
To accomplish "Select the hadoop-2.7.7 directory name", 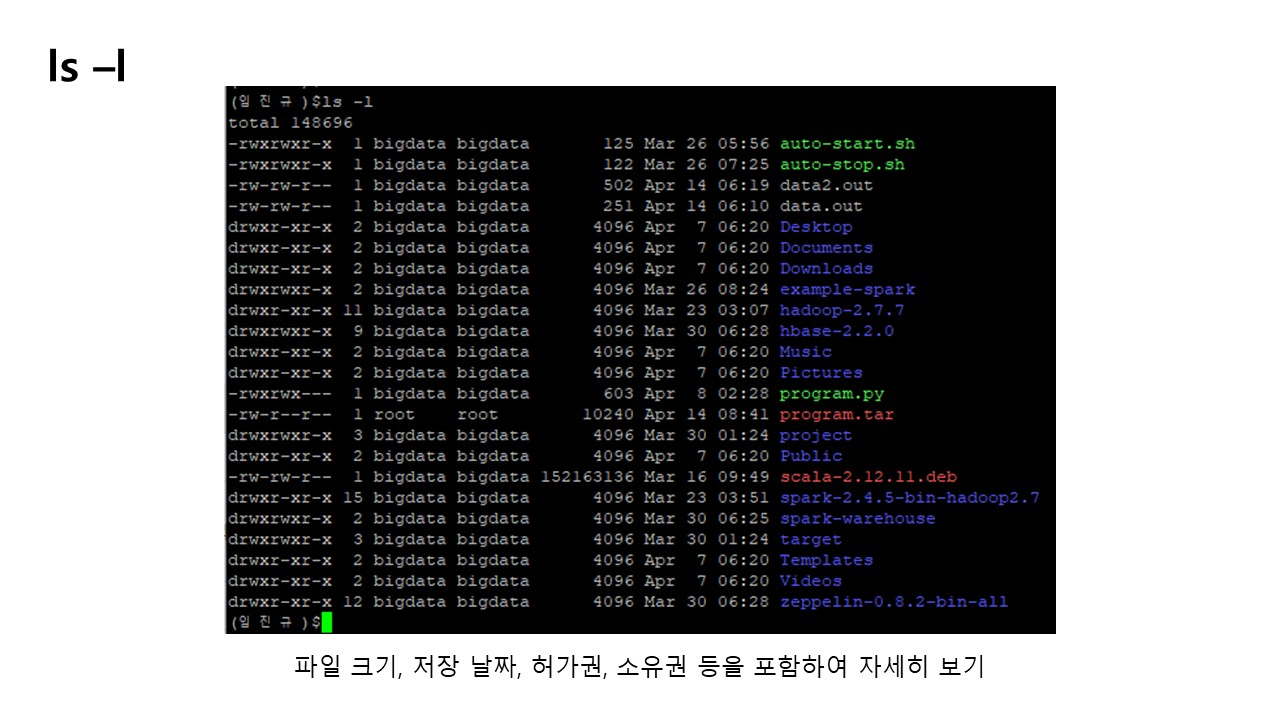I will tap(842, 311).
